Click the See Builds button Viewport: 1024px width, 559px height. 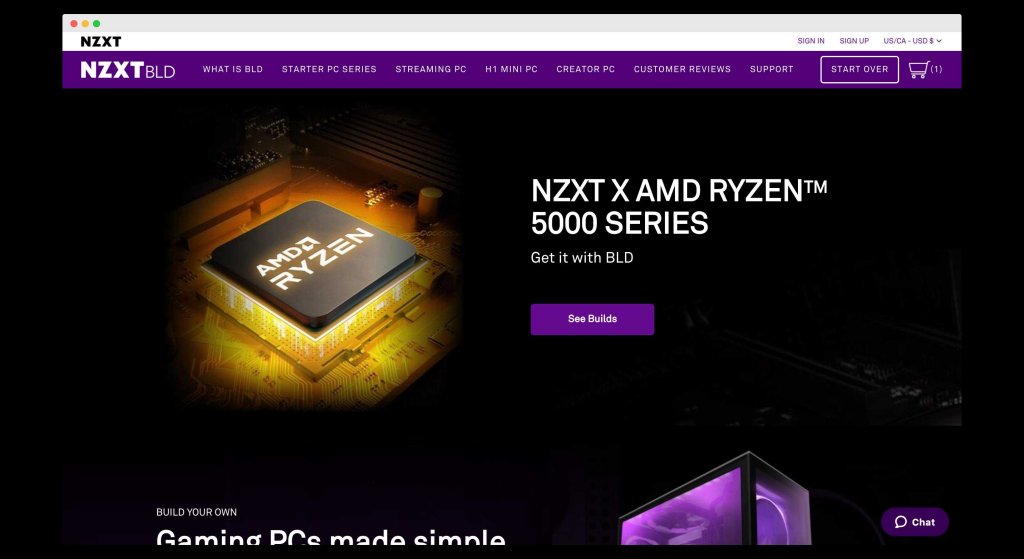(x=592, y=319)
